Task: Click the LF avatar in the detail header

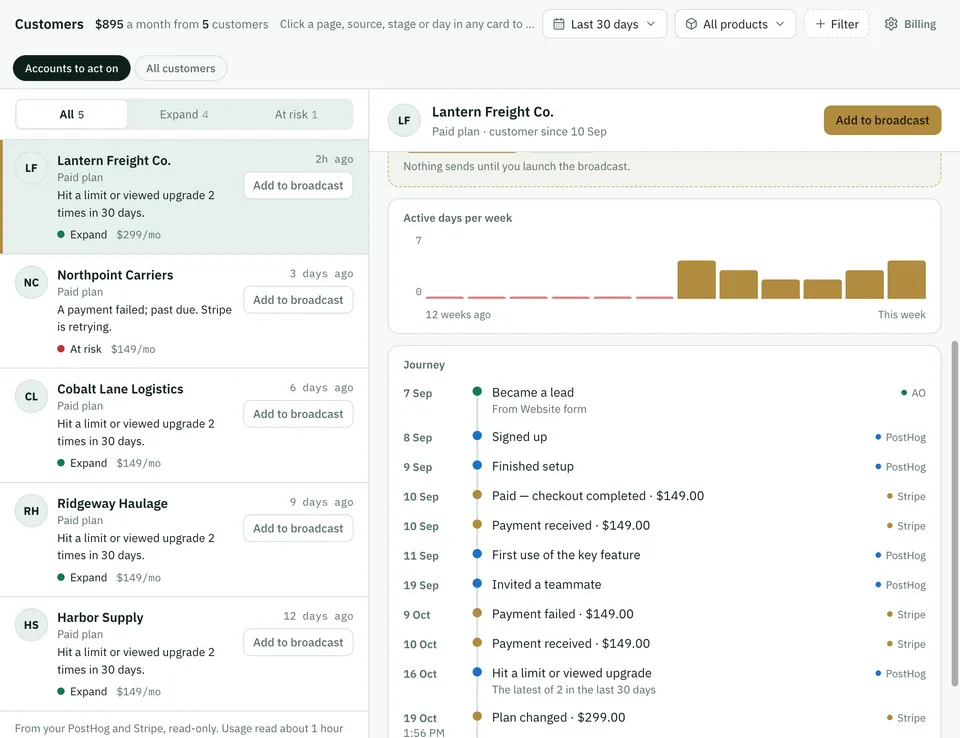Action: point(404,121)
